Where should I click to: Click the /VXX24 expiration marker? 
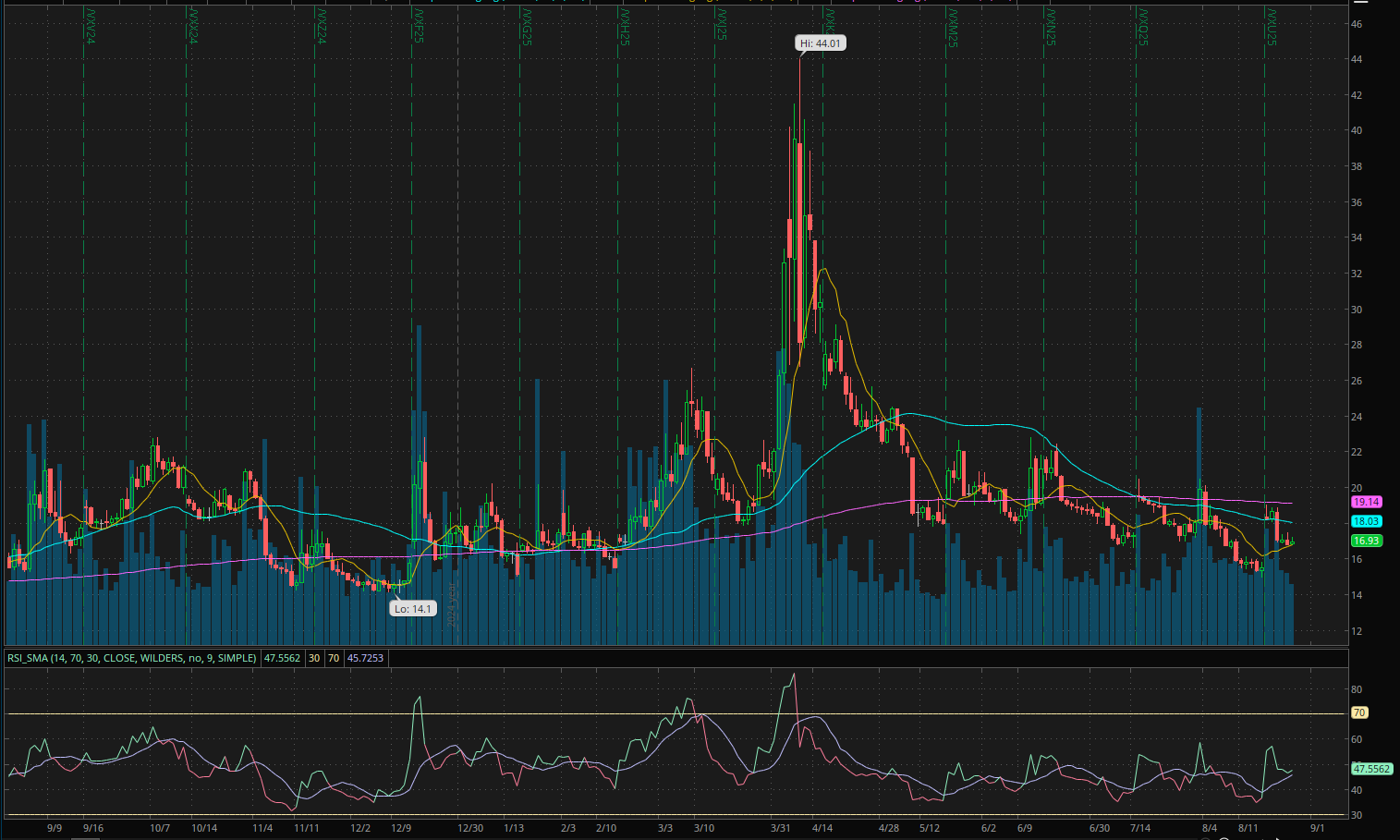pyautogui.click(x=193, y=26)
